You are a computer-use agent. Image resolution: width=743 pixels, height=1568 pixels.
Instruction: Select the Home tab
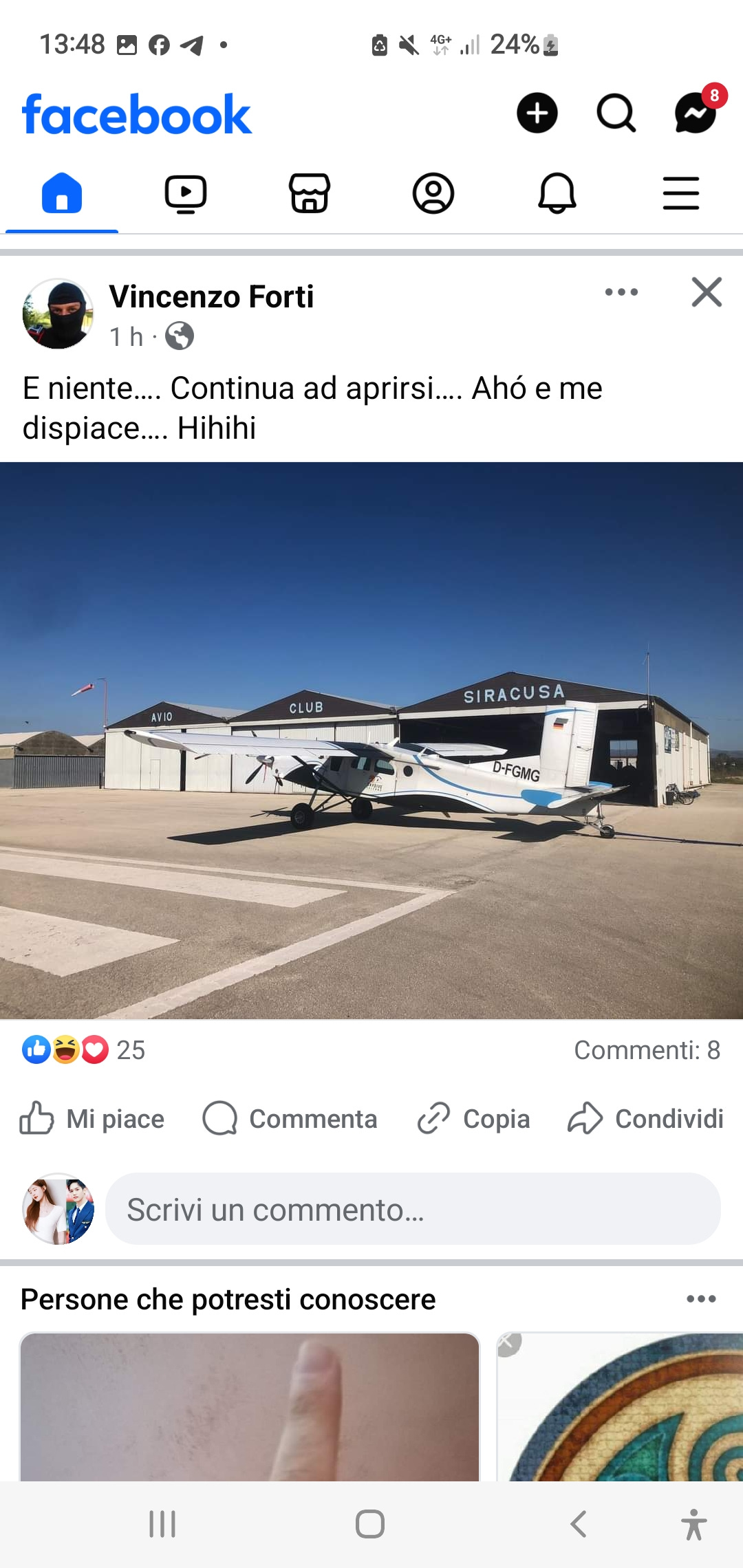(62, 193)
